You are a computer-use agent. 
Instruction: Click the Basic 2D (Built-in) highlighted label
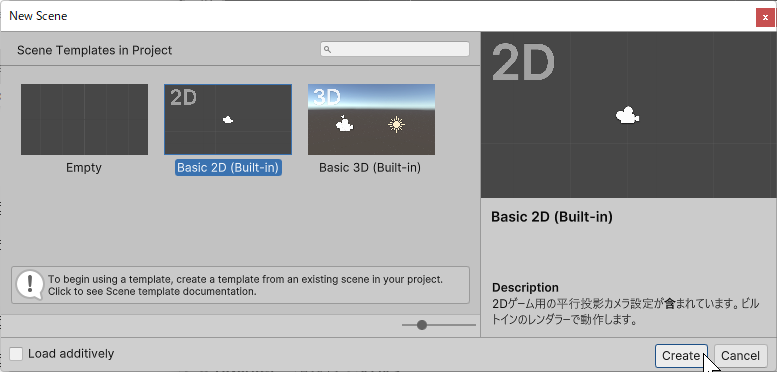pyautogui.click(x=228, y=168)
